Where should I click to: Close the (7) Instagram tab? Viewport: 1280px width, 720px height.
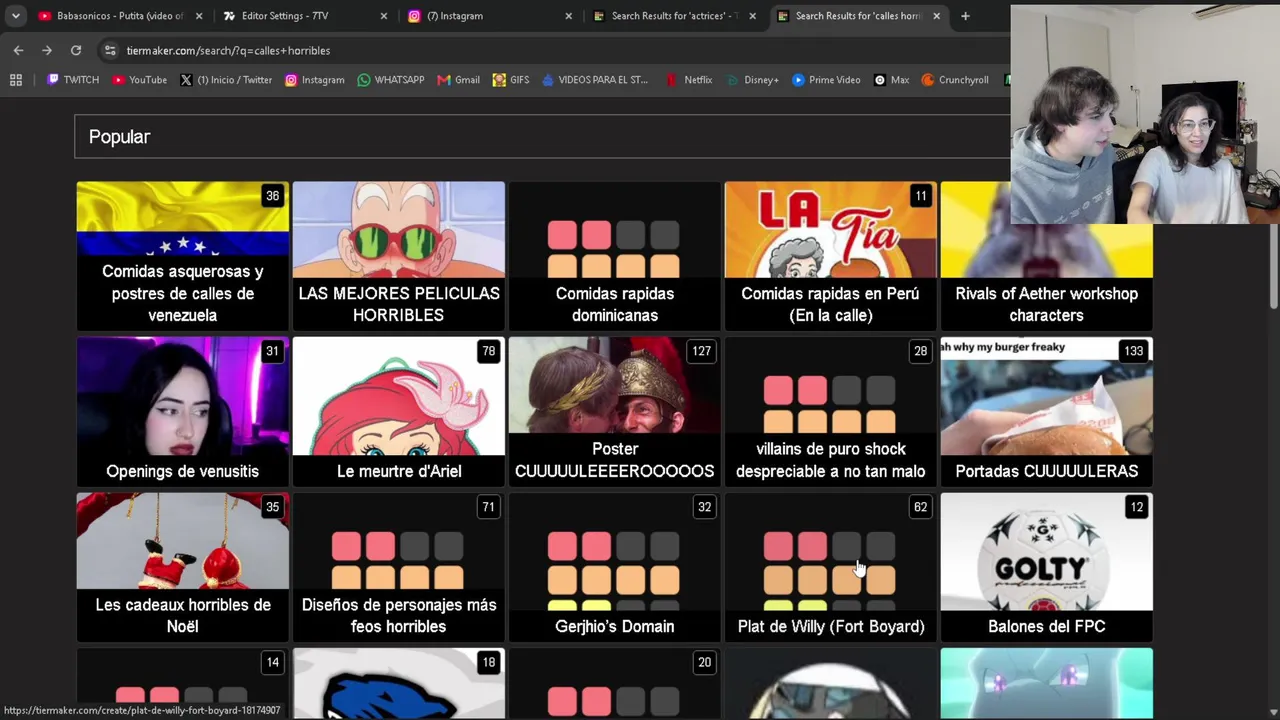click(x=569, y=16)
